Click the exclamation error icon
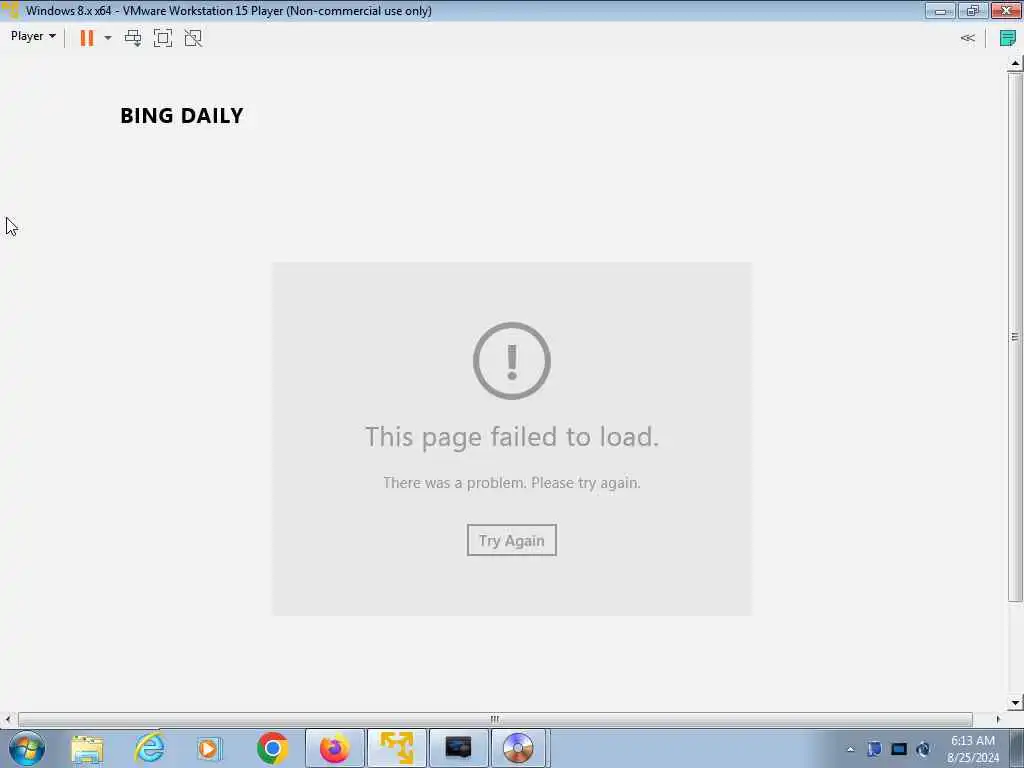1024x768 pixels. coord(512,360)
